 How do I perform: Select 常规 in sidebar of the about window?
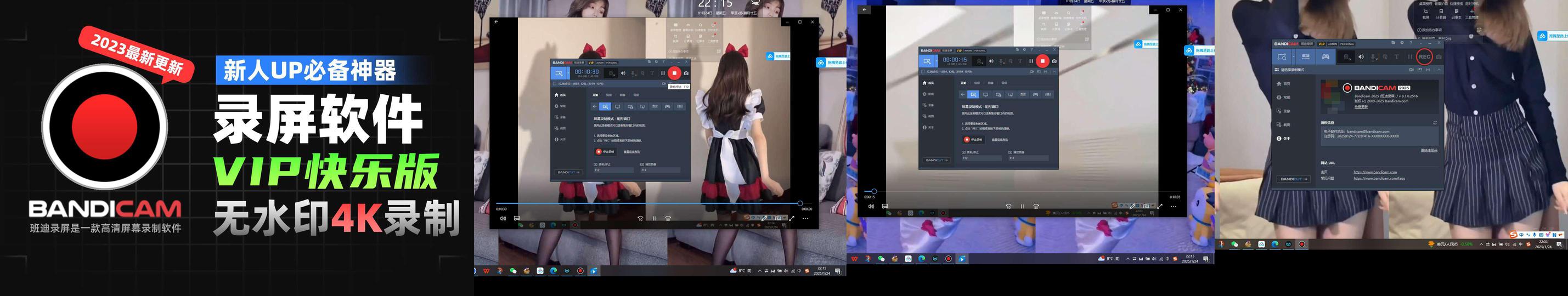[x=1286, y=97]
